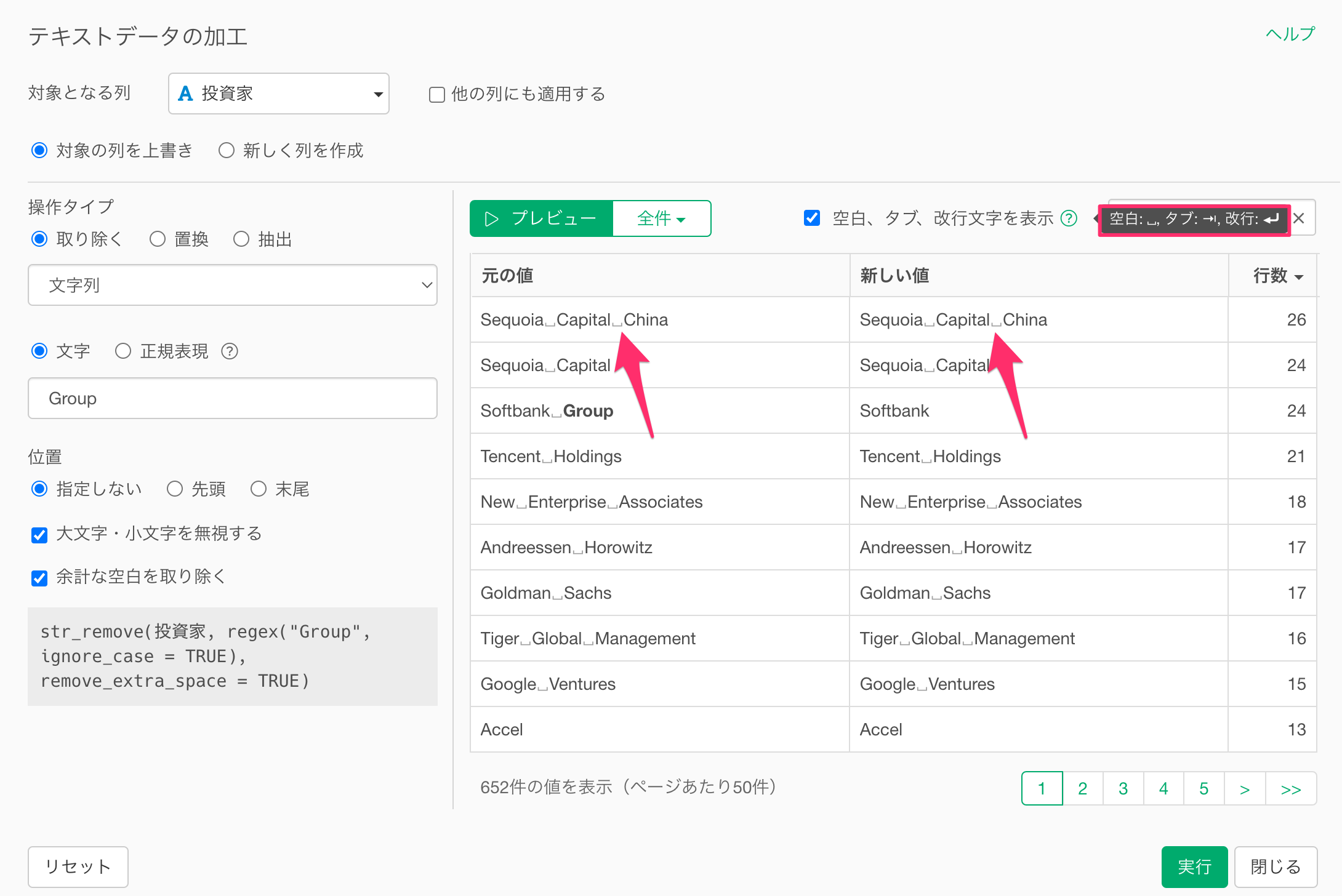The width and height of the screenshot is (1342, 896).
Task: Select Accel original value cell
Action: (660, 729)
